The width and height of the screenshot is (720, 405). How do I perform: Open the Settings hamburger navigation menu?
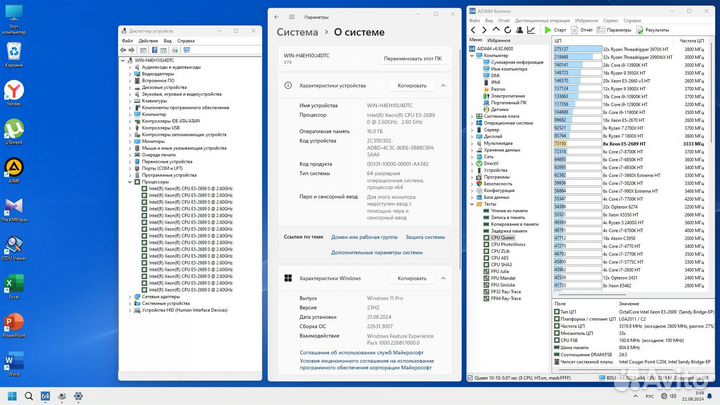click(292, 17)
